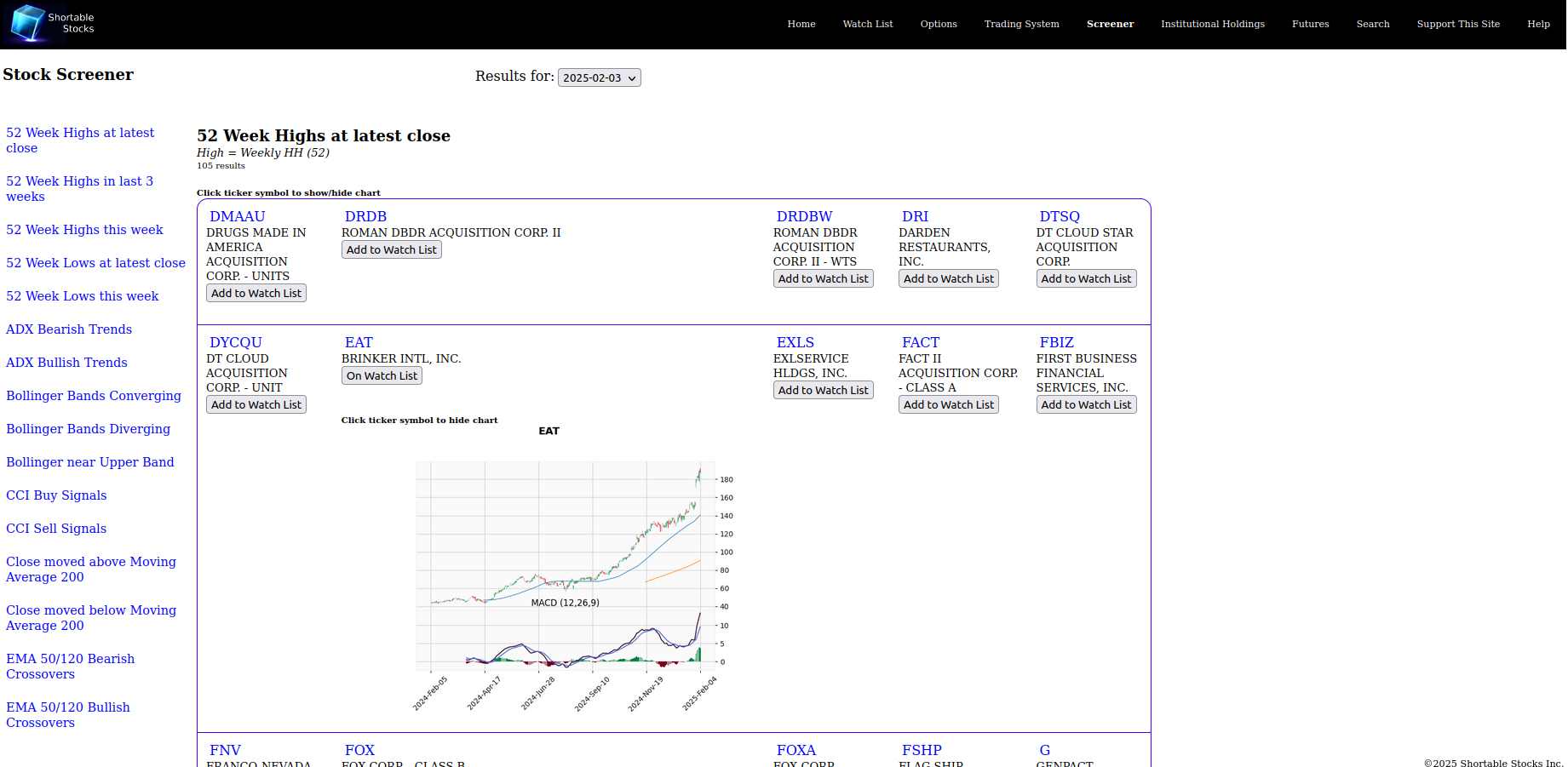Hide the EAT ticker chart
1568x767 pixels.
tap(359, 342)
